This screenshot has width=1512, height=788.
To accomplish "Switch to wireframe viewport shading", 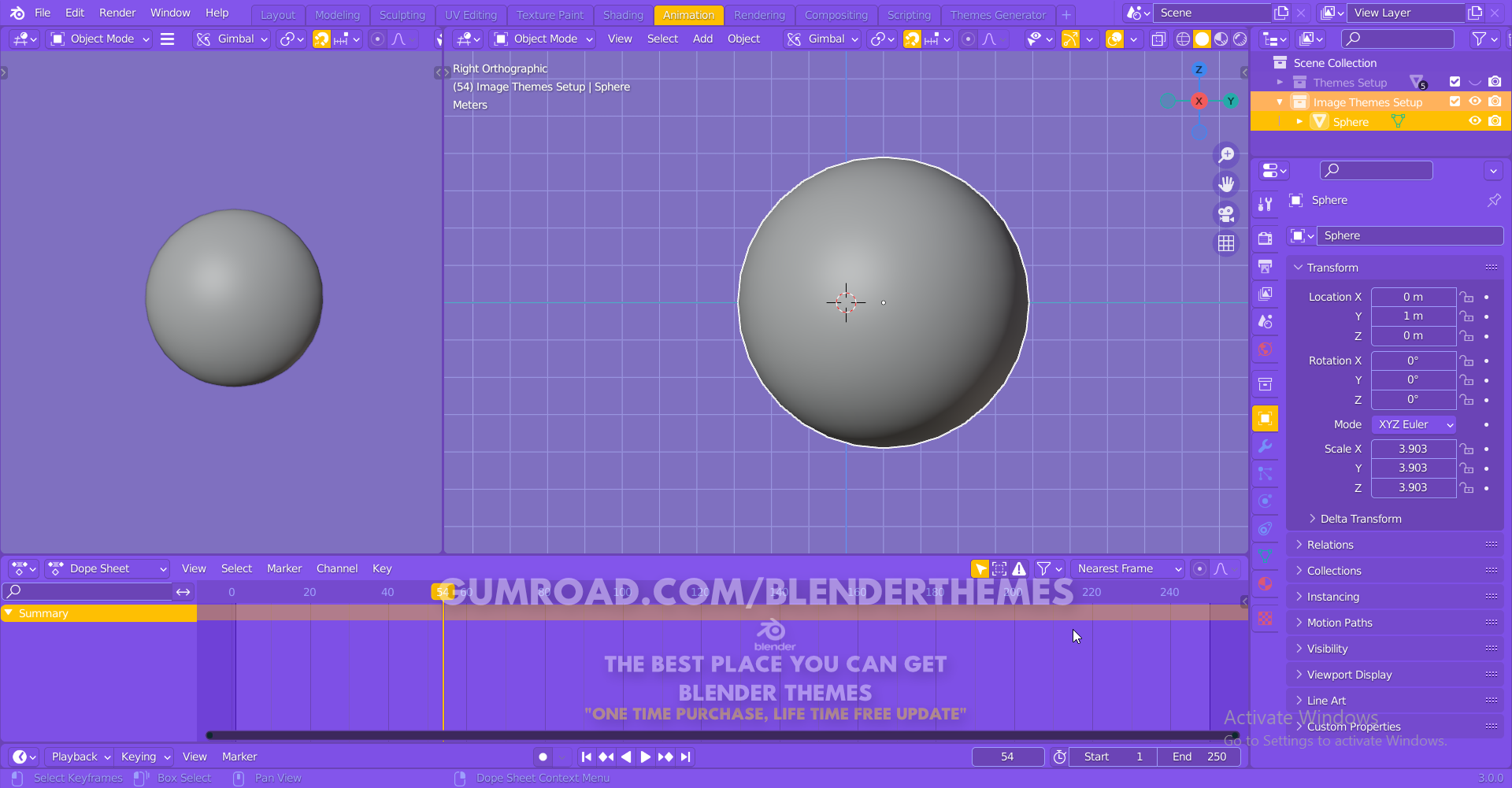I will coord(1183,39).
